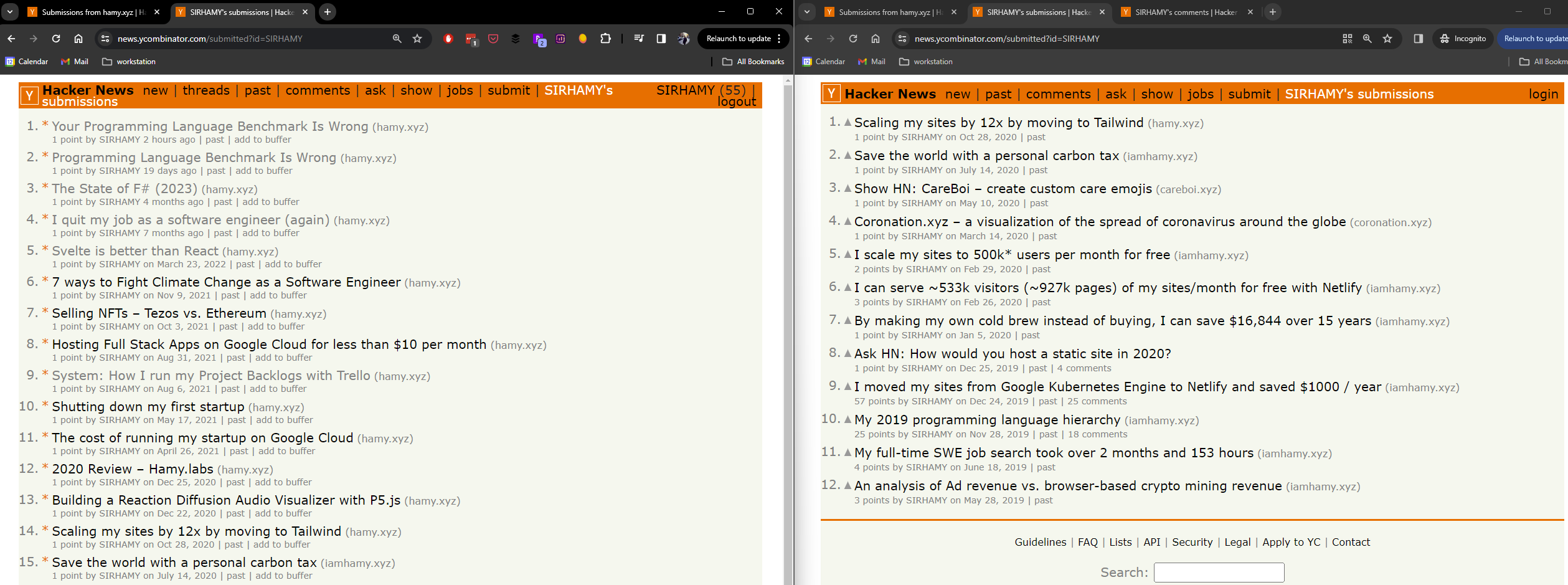Open the home page in the left browser window
Viewport: 1568px width, 585px height.
(x=78, y=39)
